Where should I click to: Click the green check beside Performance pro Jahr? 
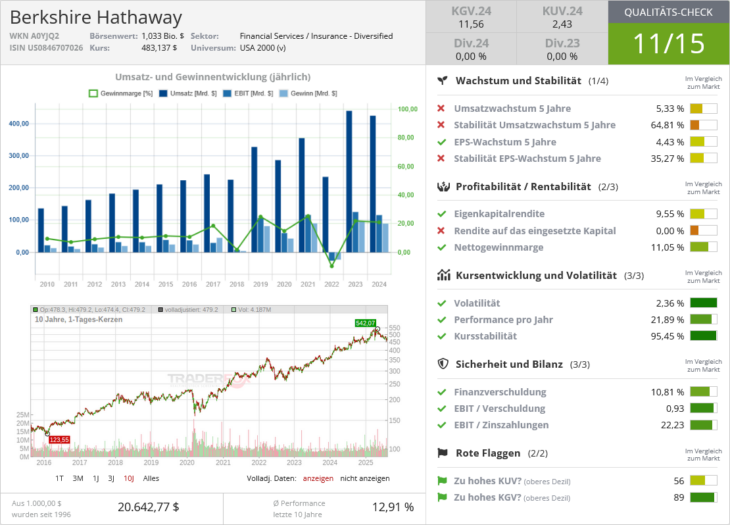pos(442,319)
